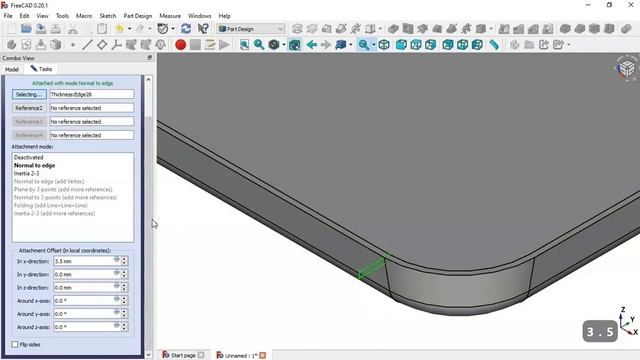Switch to the Tasks tab

pyautogui.click(x=41, y=69)
